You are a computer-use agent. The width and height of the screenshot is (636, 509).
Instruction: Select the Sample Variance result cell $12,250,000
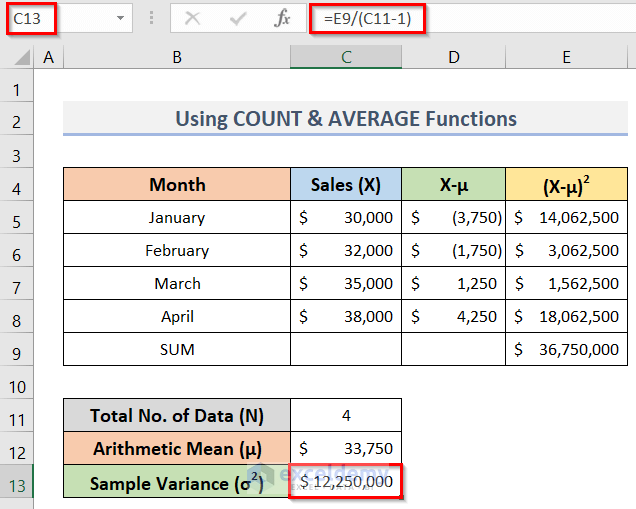[346, 483]
